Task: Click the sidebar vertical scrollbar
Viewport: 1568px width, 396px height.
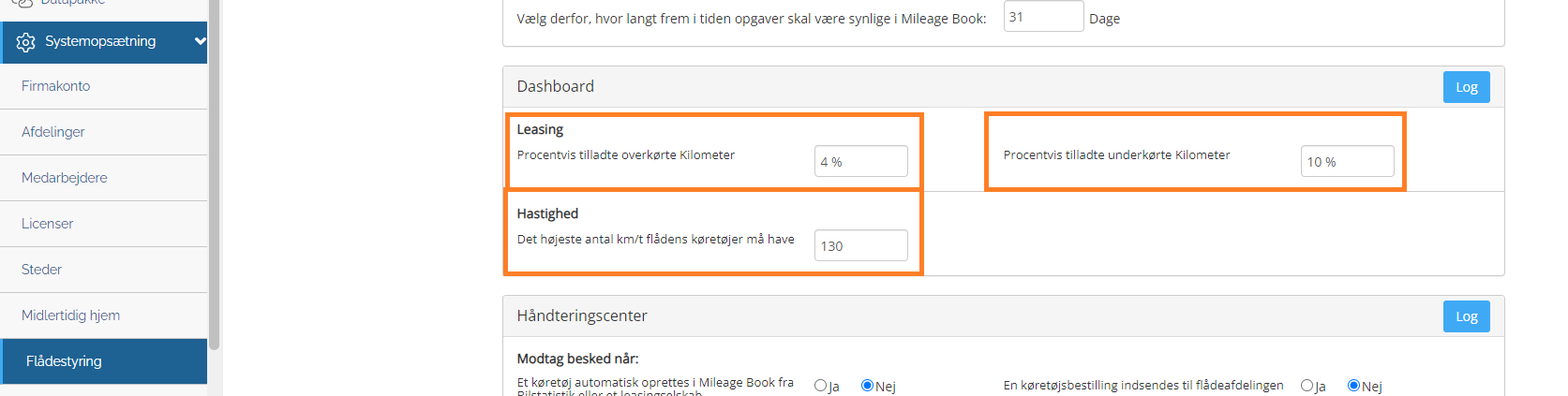Action: point(215,174)
